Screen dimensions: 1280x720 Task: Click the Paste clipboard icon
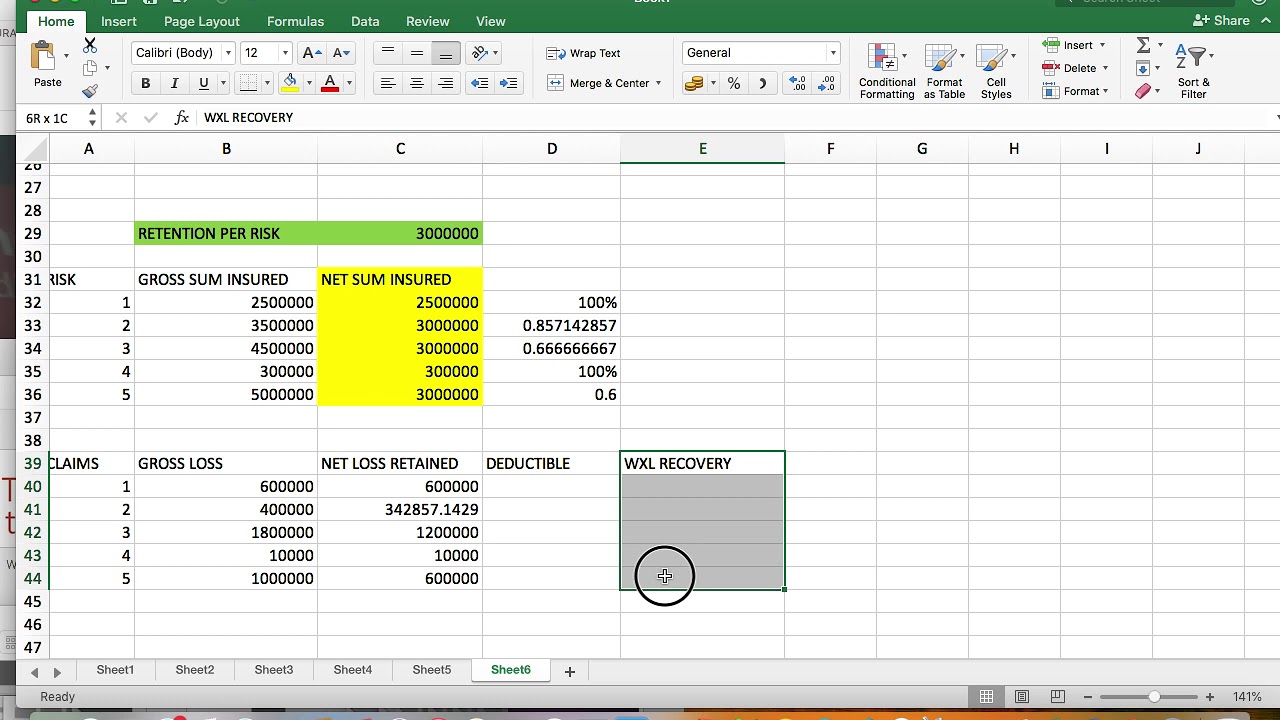(43, 56)
